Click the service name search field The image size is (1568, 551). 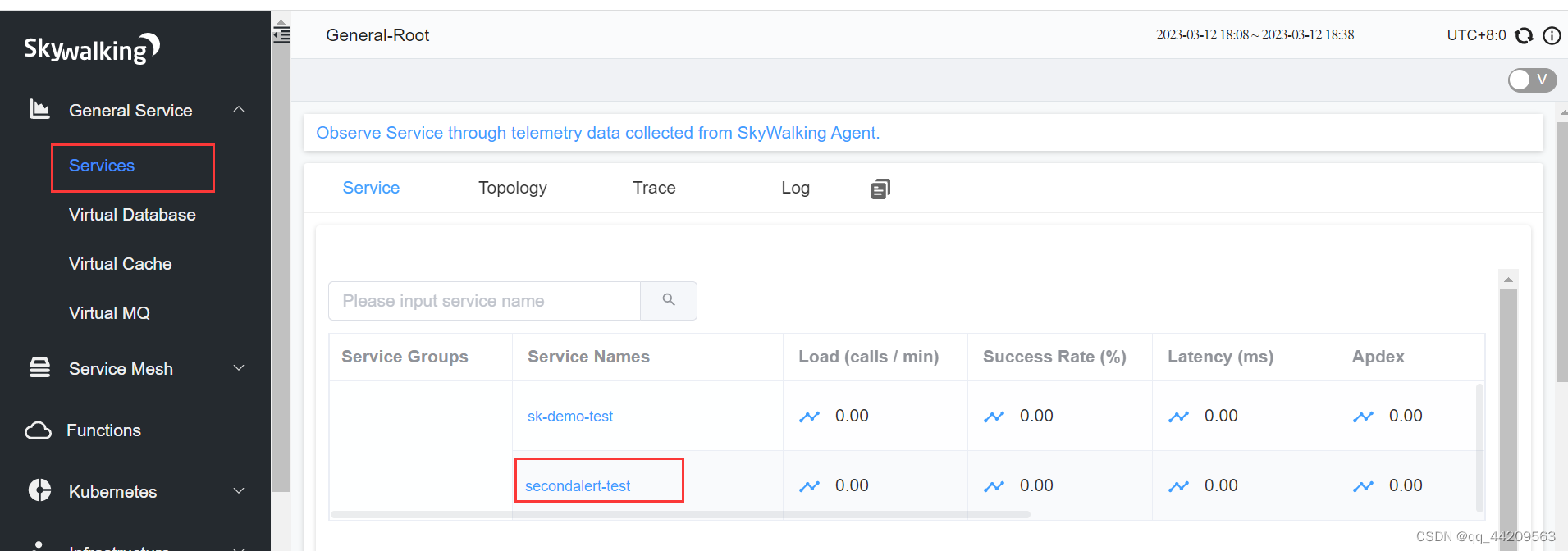pos(484,301)
